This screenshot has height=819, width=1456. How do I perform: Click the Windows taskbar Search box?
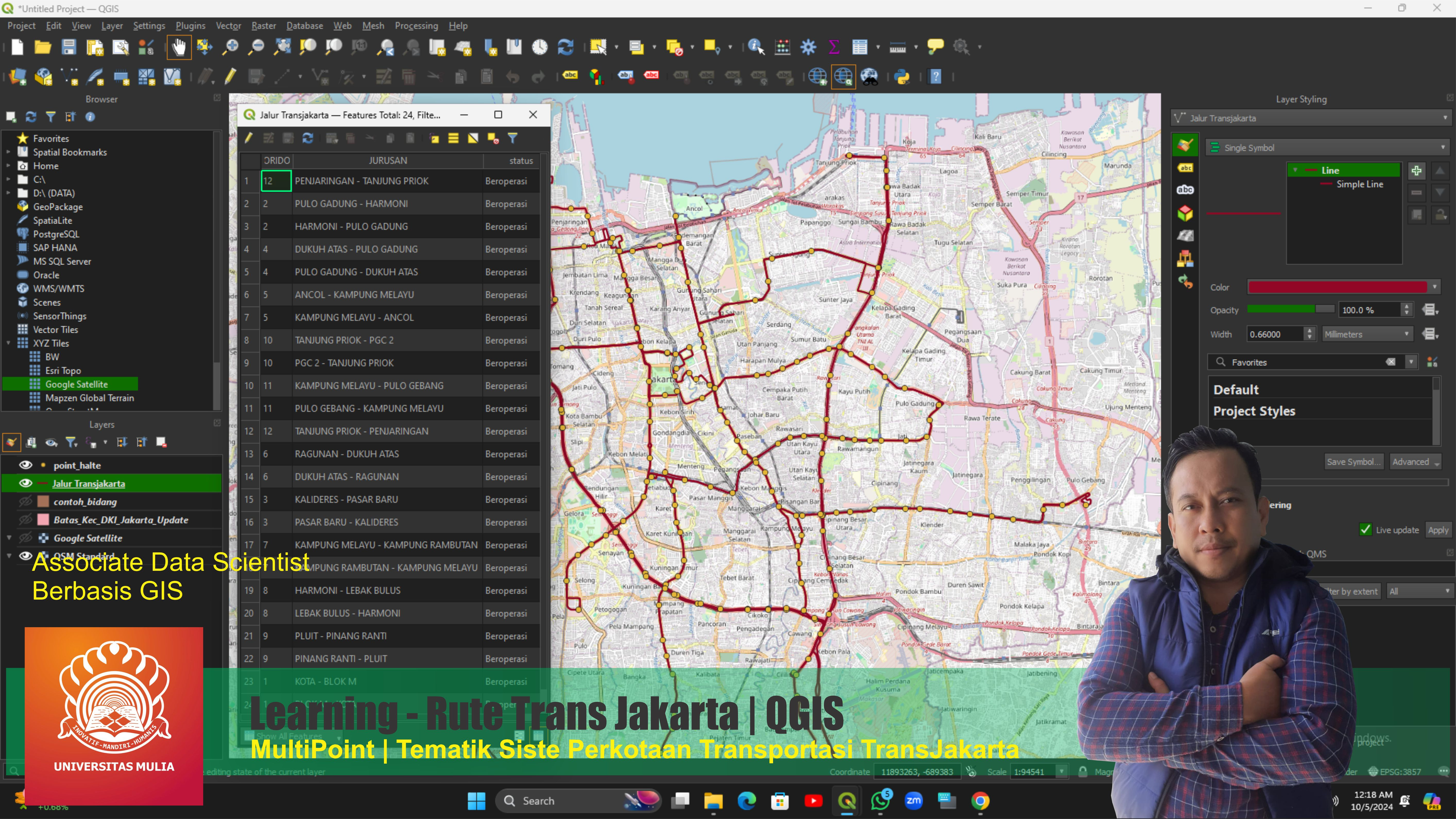[x=578, y=801]
